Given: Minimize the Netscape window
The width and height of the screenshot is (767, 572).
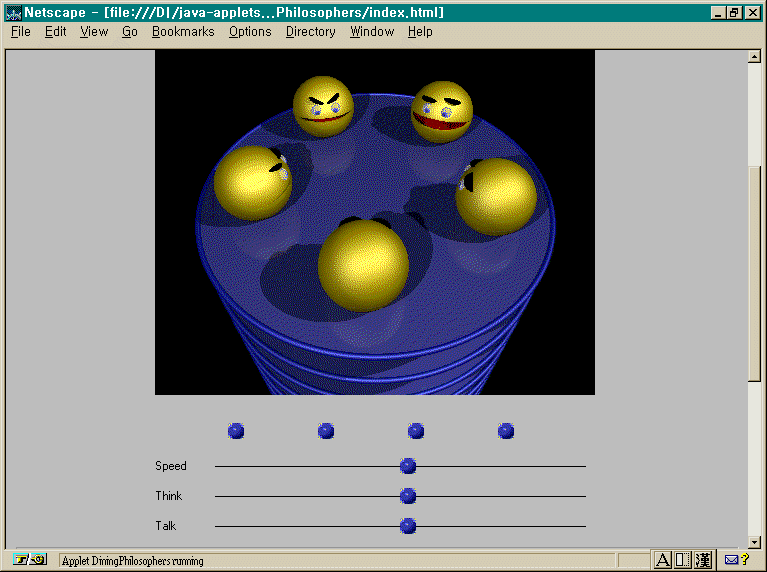Looking at the screenshot, I should pyautogui.click(x=718, y=13).
